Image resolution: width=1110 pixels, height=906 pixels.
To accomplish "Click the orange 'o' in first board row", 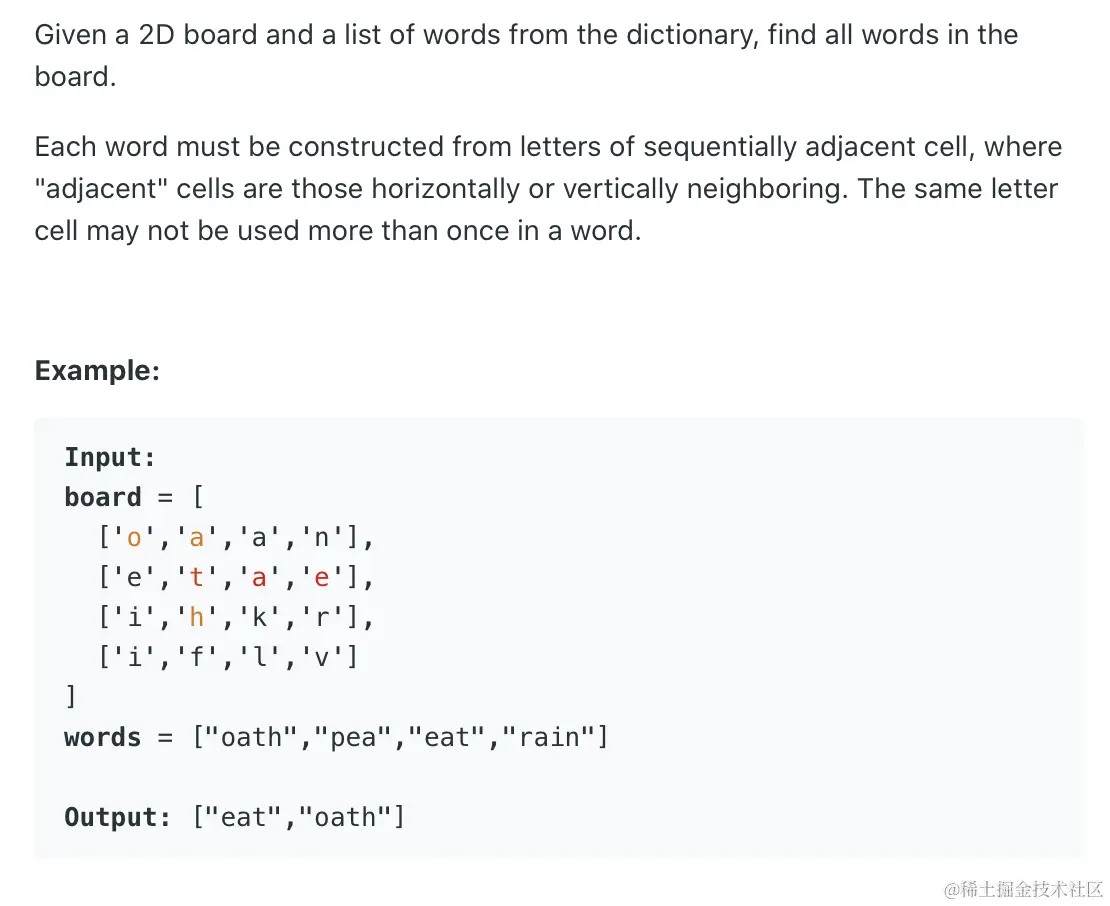I will pyautogui.click(x=135, y=538).
